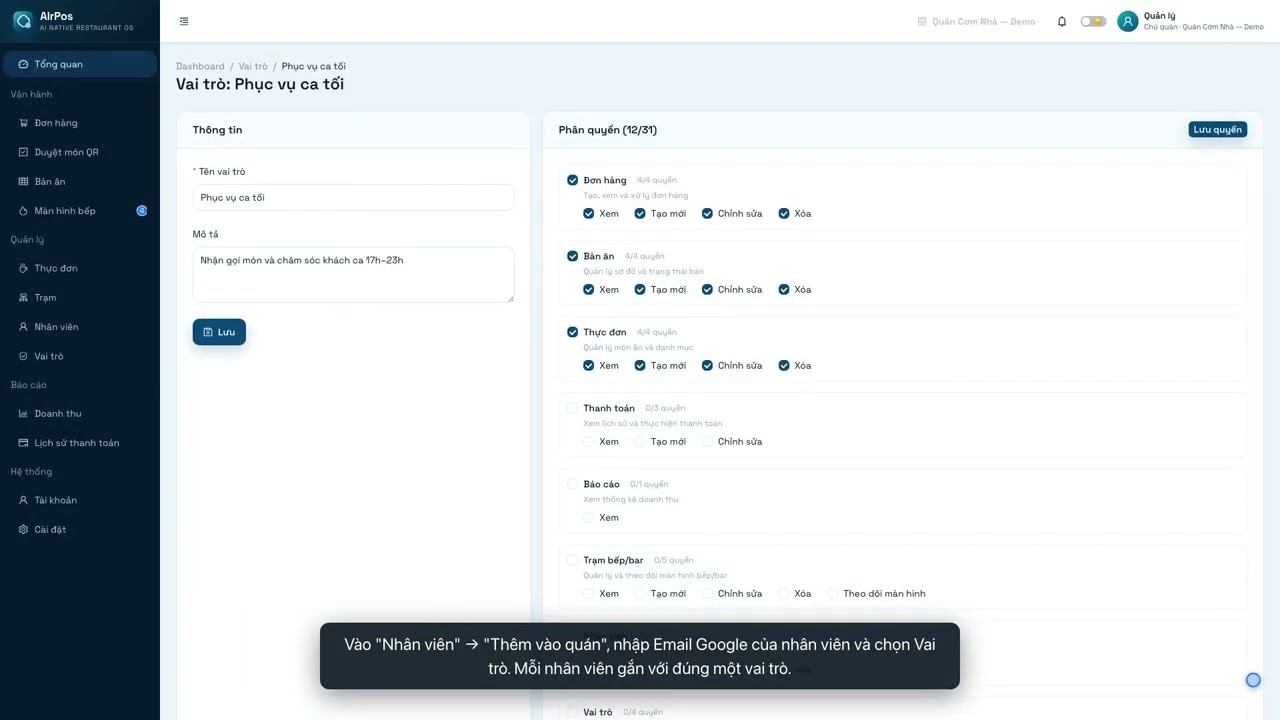1280x720 pixels.
Task: Enable Xem under Trạm bếp/bar
Action: click(x=589, y=593)
